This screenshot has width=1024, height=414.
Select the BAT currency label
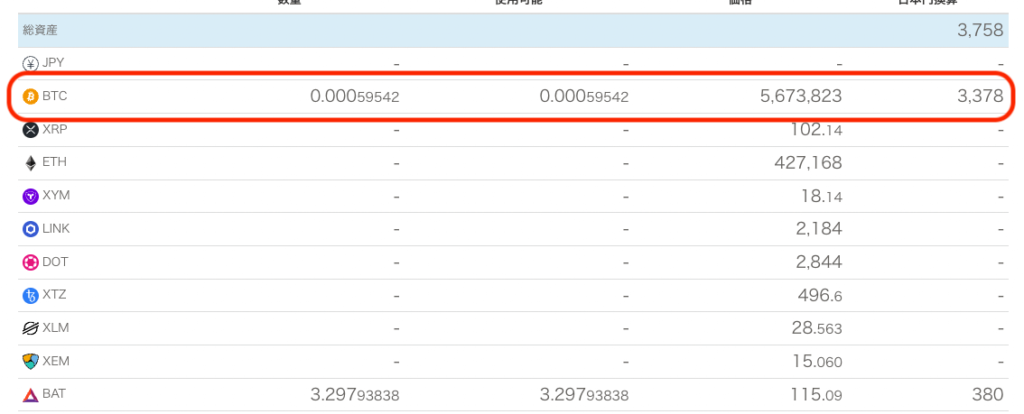[x=54, y=394]
